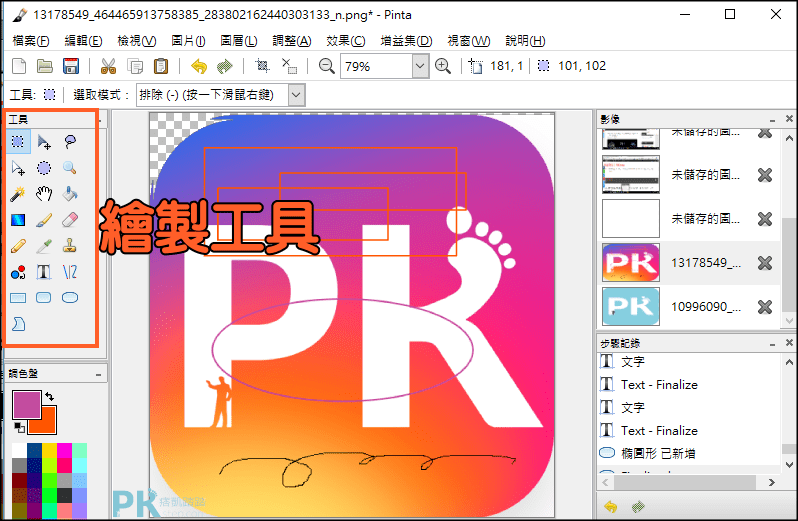This screenshot has width=798, height=521.
Task: Click the primary purple color swatch
Action: coord(26,404)
